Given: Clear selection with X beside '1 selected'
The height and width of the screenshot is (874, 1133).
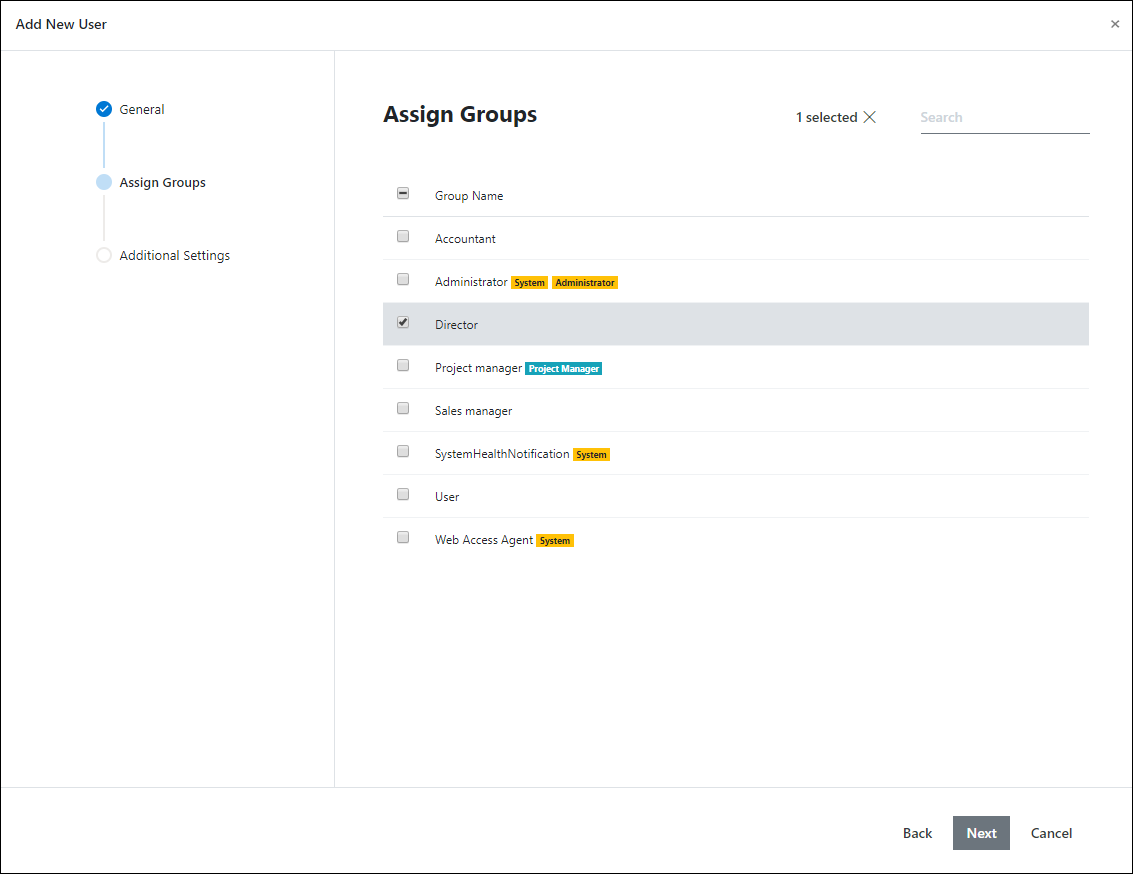Looking at the screenshot, I should click(869, 117).
